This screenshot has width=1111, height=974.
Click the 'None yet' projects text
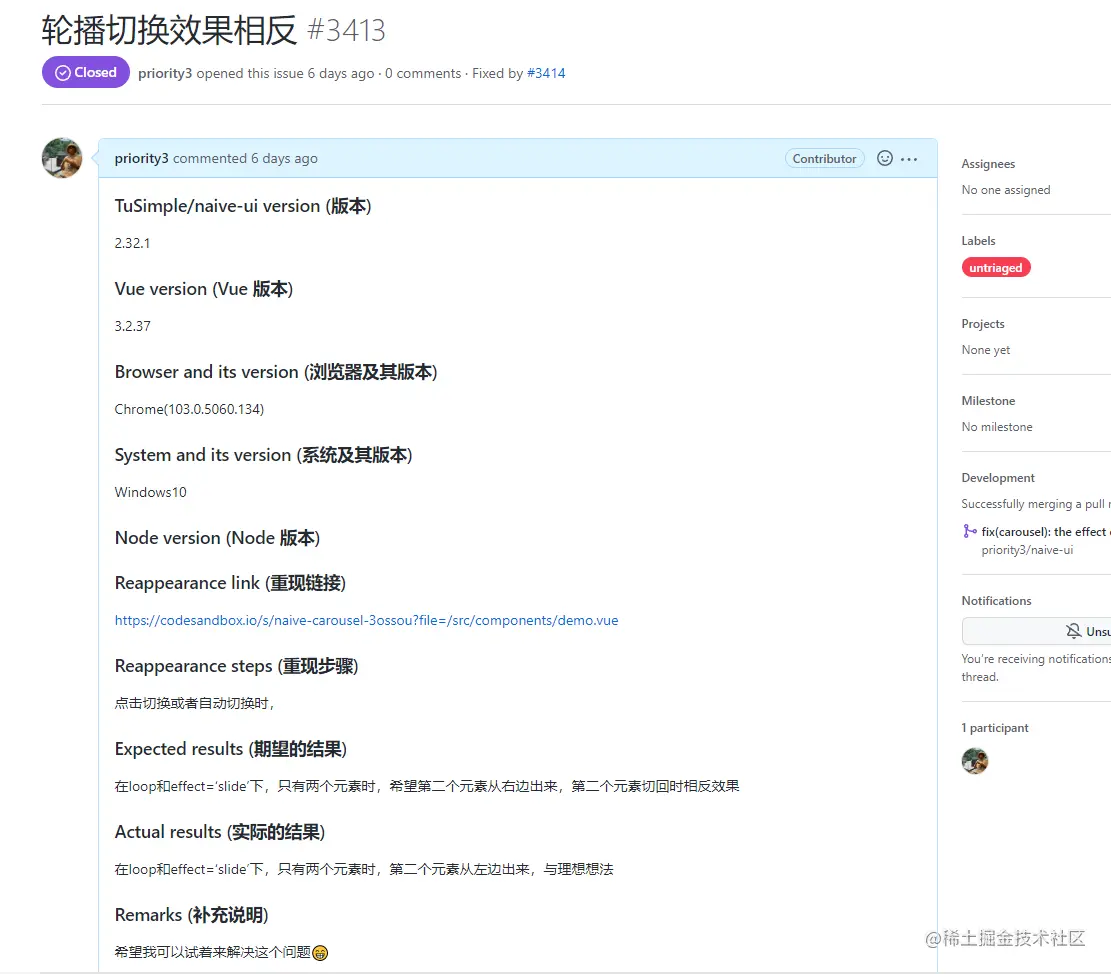point(986,350)
